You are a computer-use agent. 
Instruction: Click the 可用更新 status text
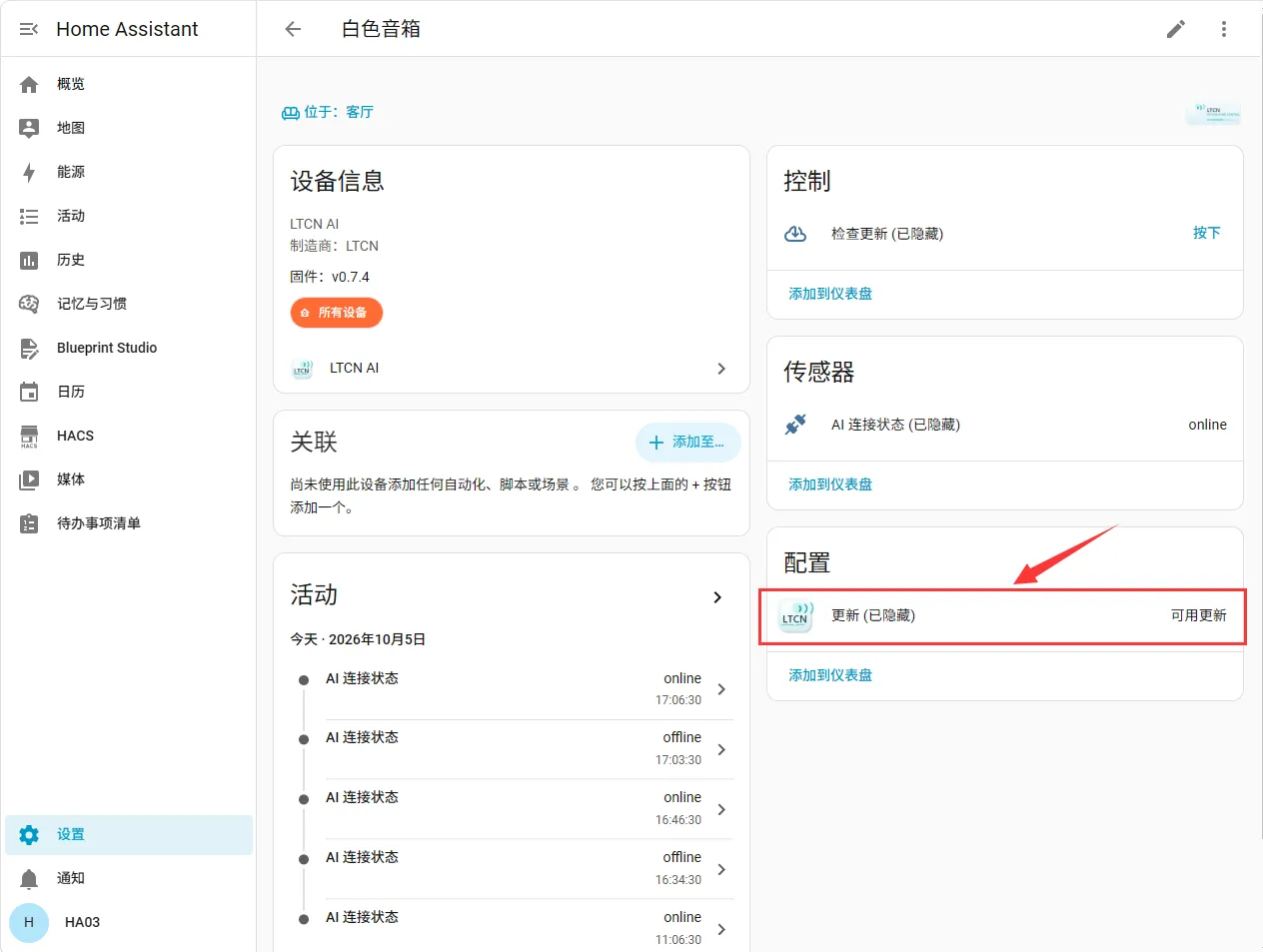(1199, 615)
